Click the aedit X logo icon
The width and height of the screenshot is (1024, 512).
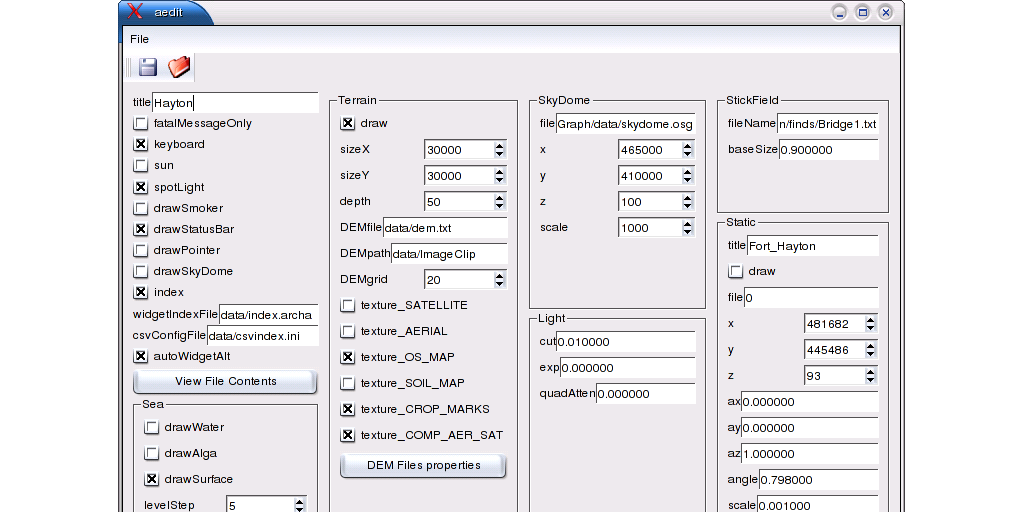tap(134, 11)
